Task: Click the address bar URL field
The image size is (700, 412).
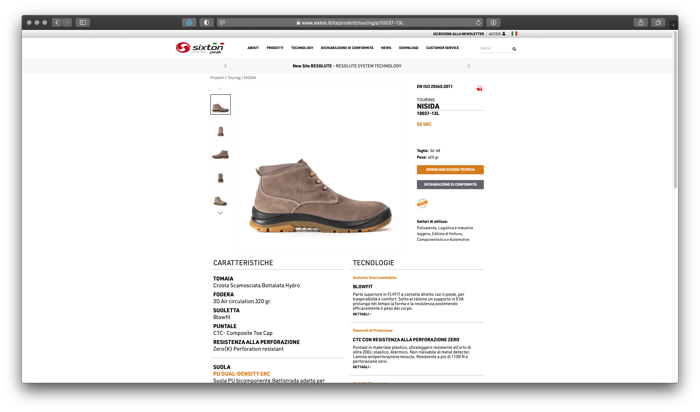Action: pyautogui.click(x=350, y=22)
